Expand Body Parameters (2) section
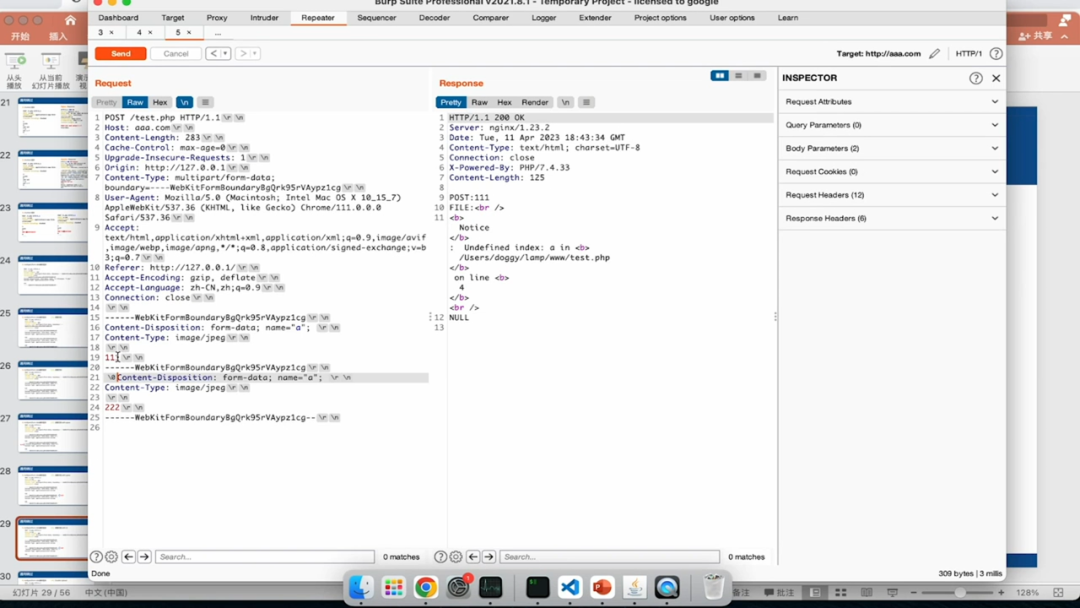 [x=892, y=148]
